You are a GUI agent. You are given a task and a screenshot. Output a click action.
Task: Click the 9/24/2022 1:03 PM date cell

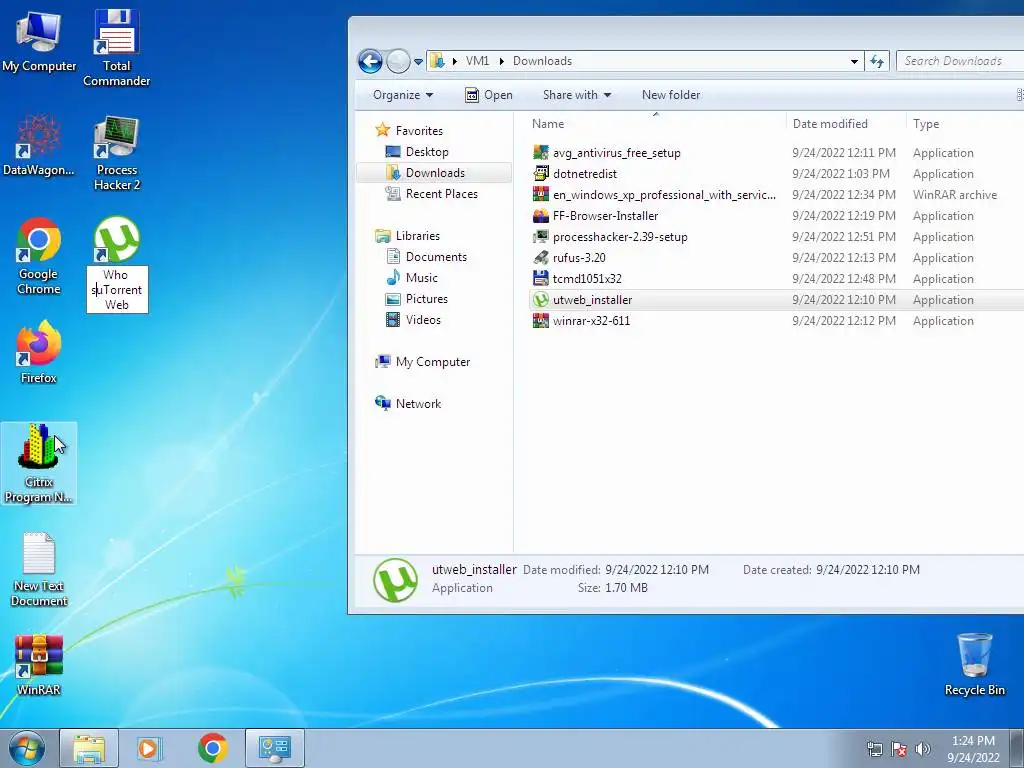840,174
